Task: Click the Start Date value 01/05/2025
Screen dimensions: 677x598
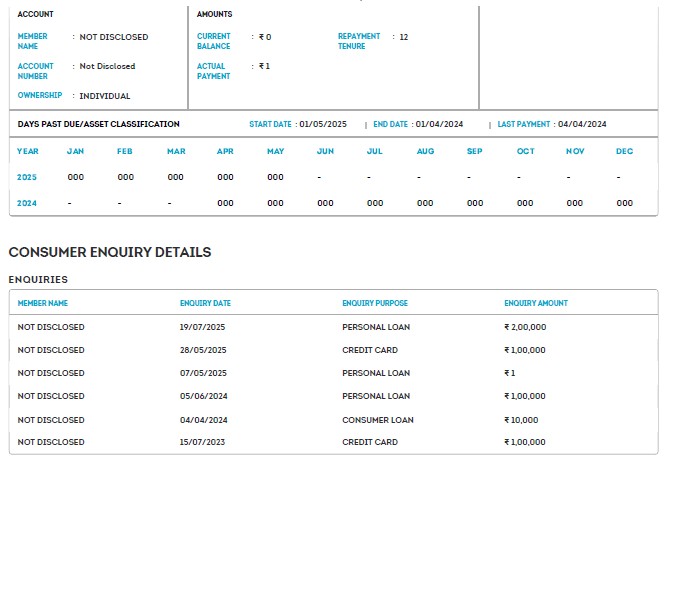Action: tap(323, 124)
